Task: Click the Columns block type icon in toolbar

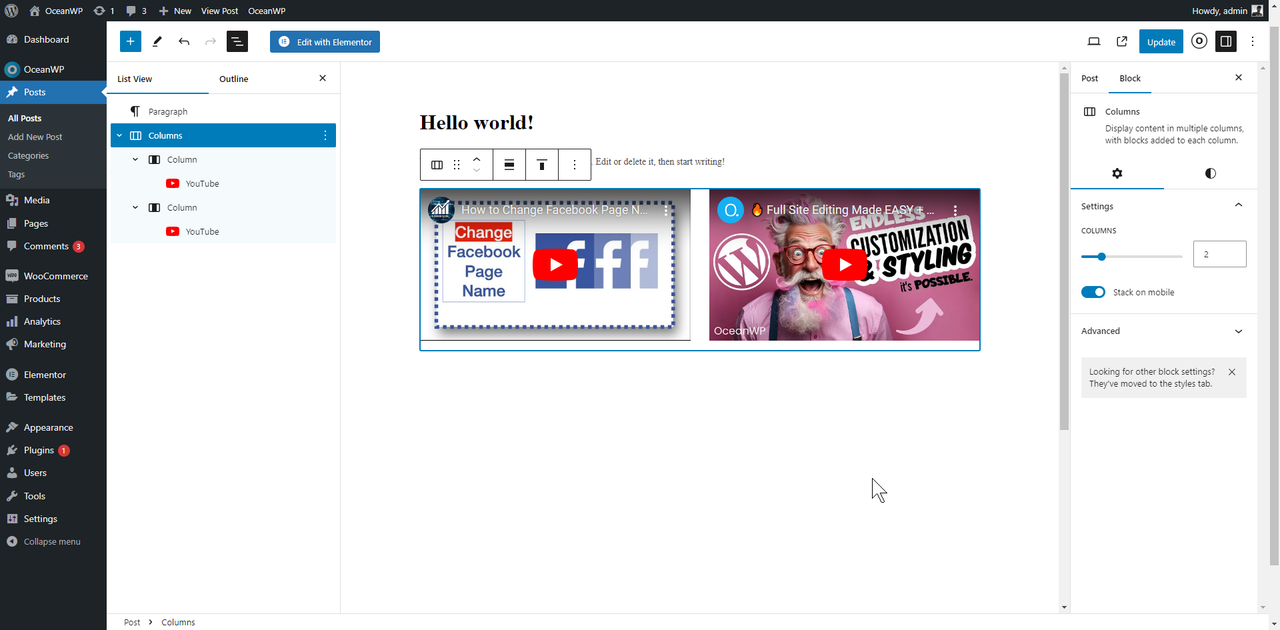Action: coord(437,165)
